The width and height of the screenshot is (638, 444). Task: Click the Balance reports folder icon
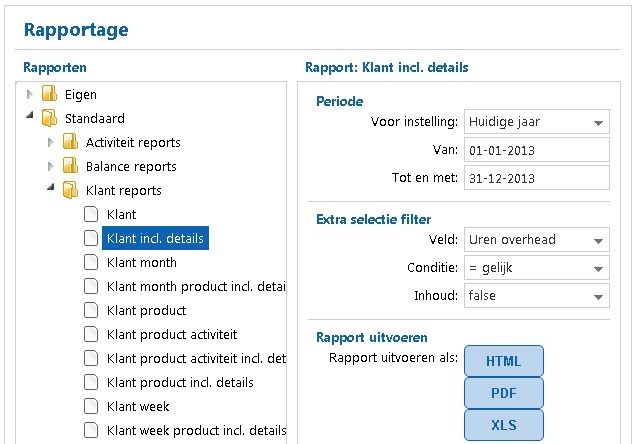tap(70, 167)
